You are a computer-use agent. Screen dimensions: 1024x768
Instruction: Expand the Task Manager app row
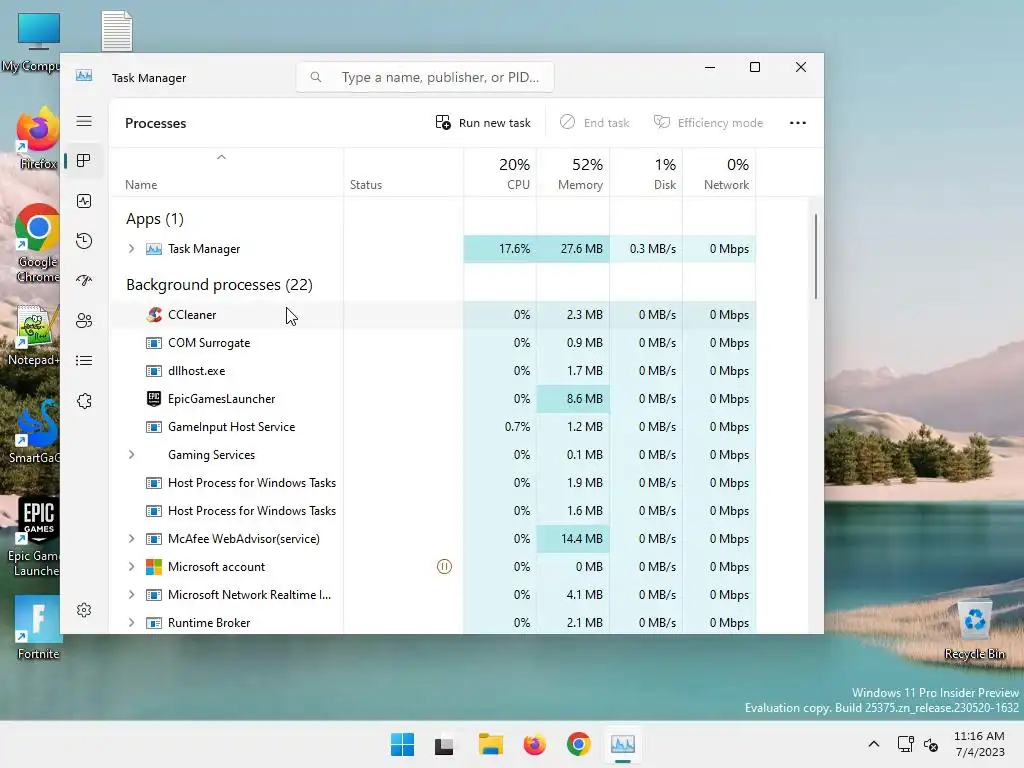click(131, 249)
